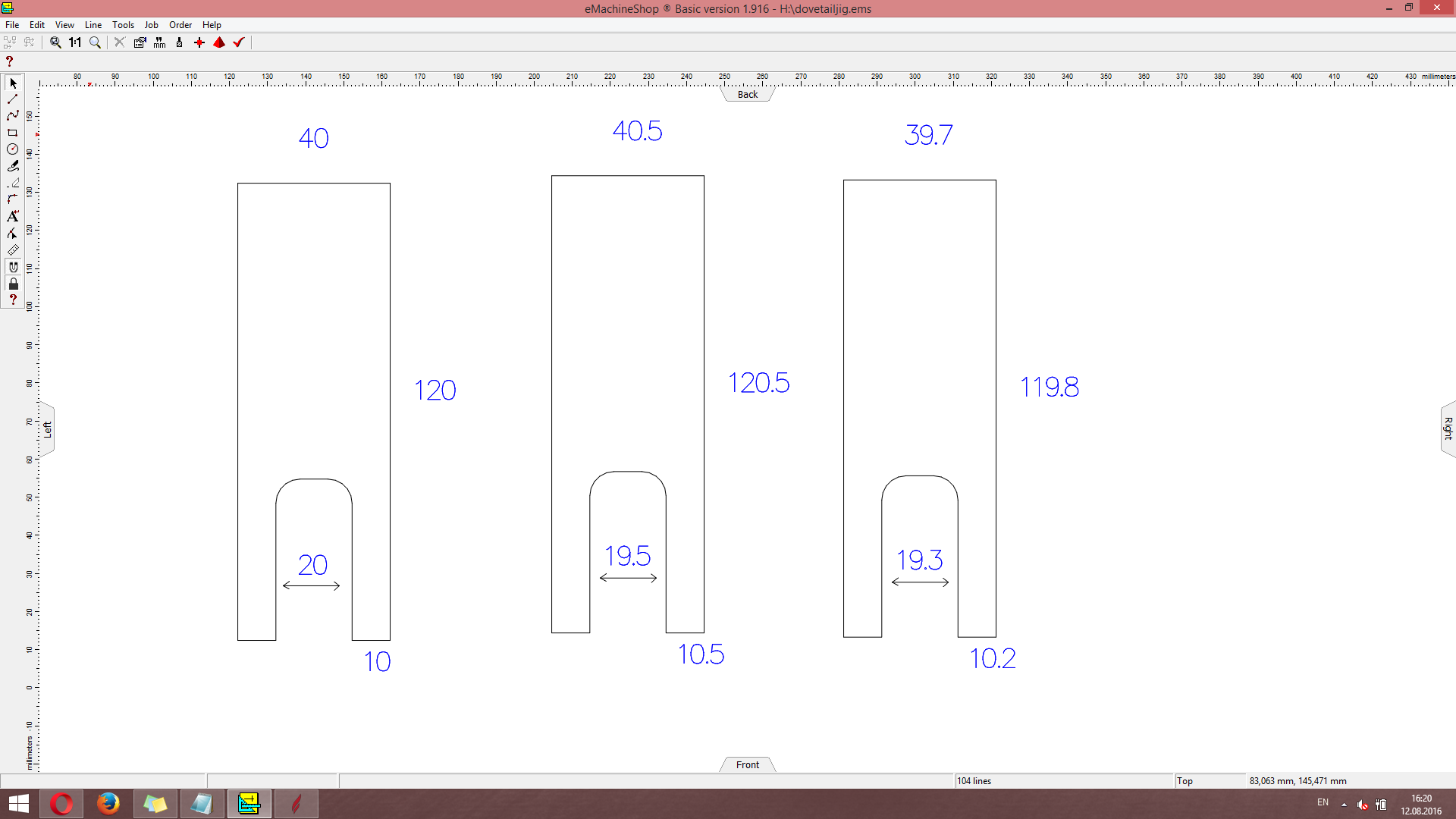Image resolution: width=1456 pixels, height=819 pixels.
Task: Pick the circle drawing tool
Action: coord(12,149)
